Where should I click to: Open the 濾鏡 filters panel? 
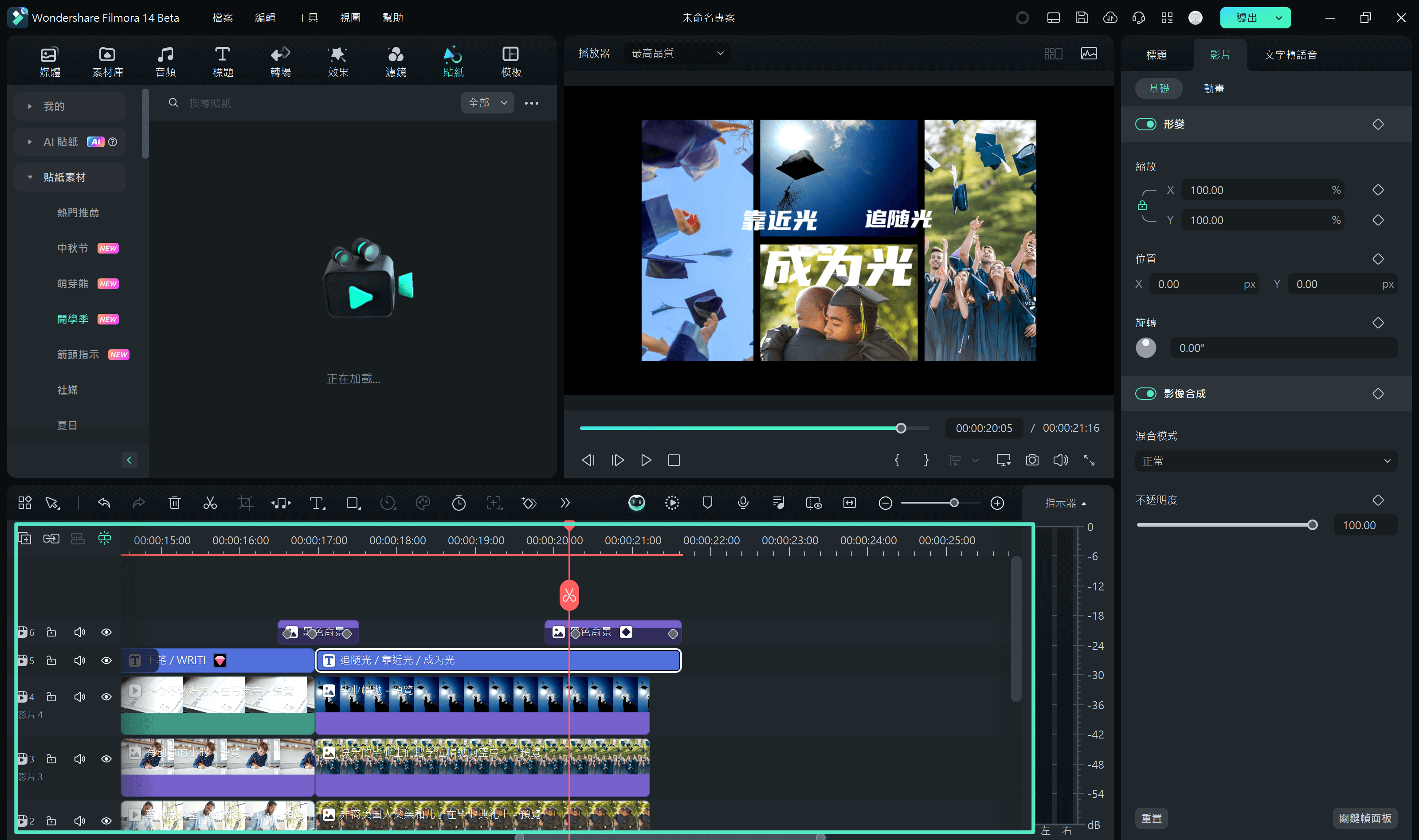(x=396, y=62)
